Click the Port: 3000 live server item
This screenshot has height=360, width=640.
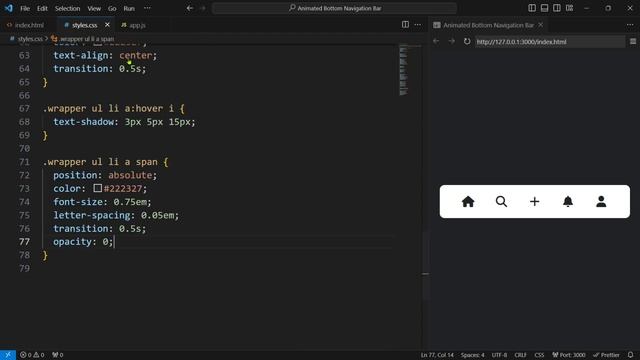(569, 355)
